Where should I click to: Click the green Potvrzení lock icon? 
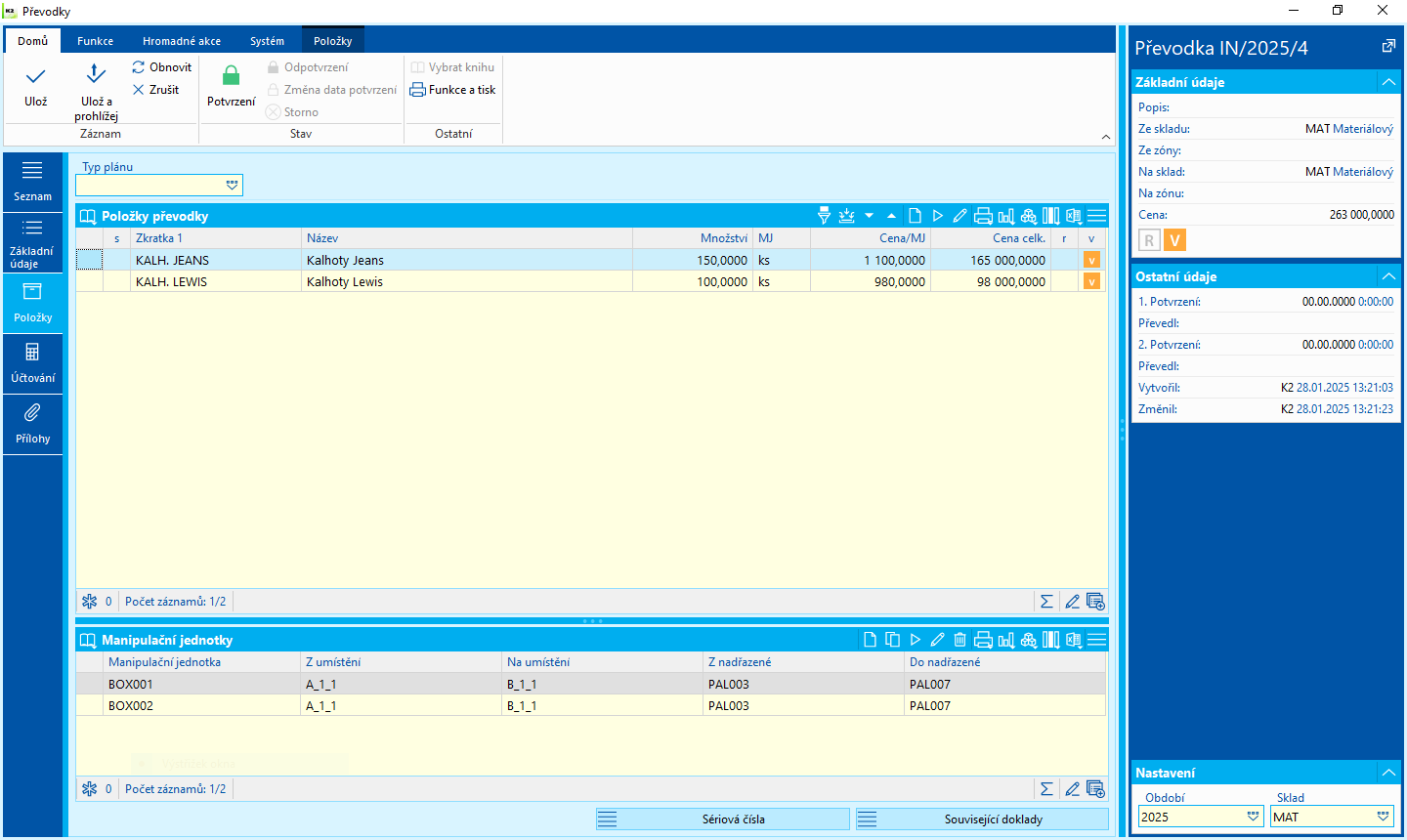[x=231, y=76]
